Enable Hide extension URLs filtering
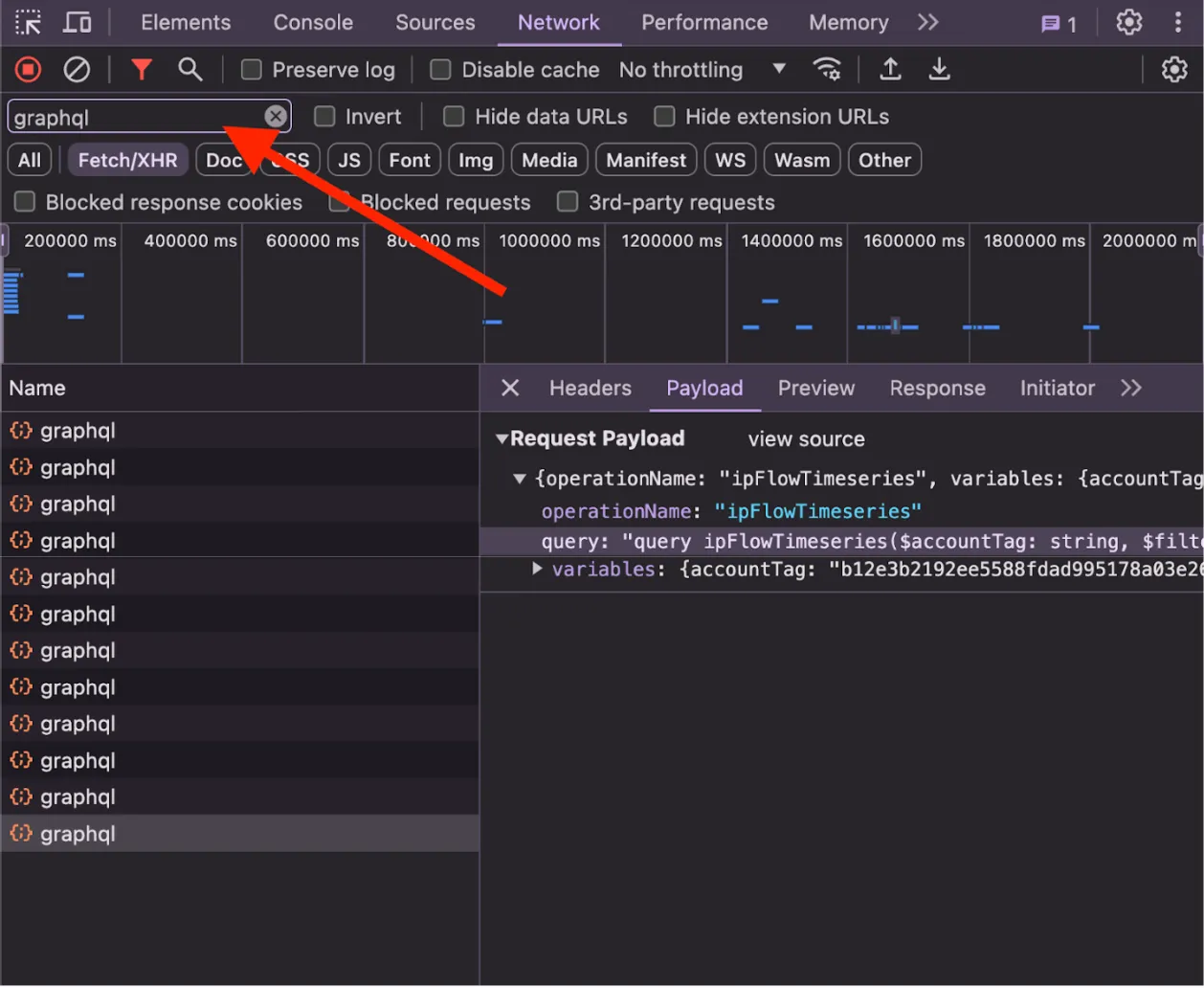 (x=663, y=116)
